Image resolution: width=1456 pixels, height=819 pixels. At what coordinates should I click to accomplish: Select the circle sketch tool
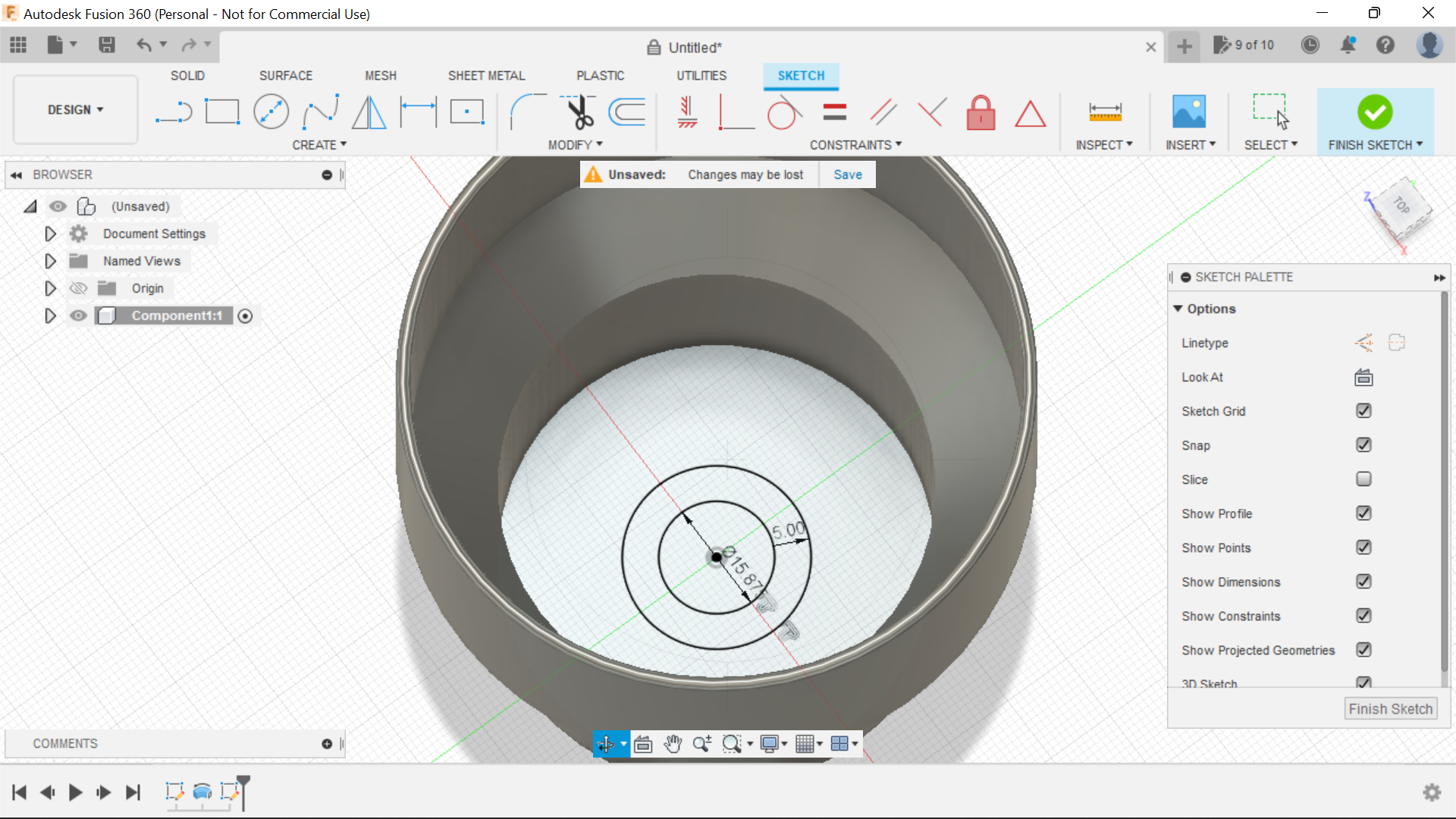[x=271, y=111]
